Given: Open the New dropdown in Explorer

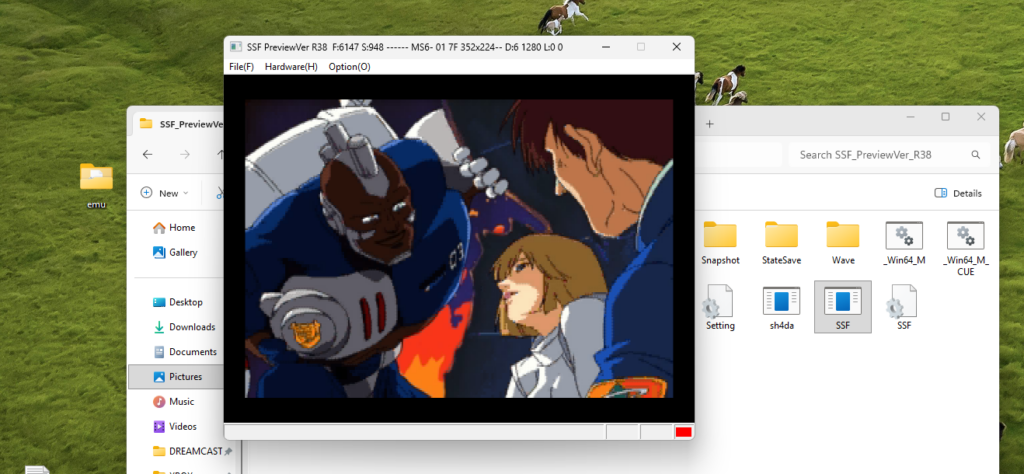Looking at the screenshot, I should click(165, 193).
